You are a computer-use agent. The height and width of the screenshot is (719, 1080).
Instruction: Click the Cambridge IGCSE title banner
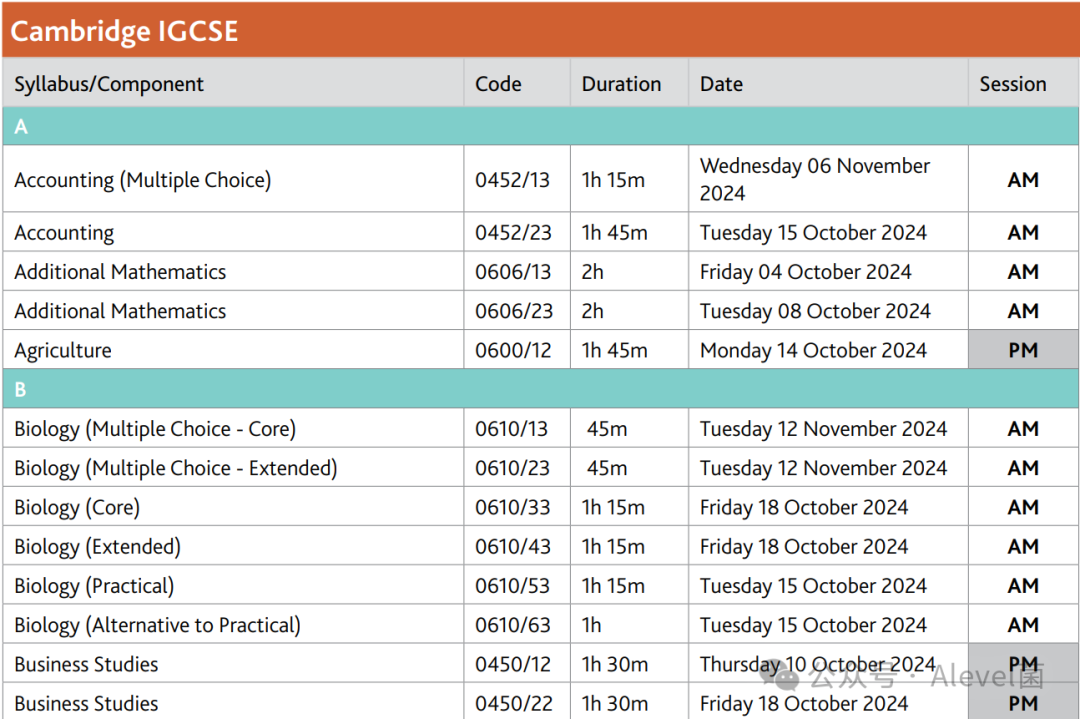(124, 30)
